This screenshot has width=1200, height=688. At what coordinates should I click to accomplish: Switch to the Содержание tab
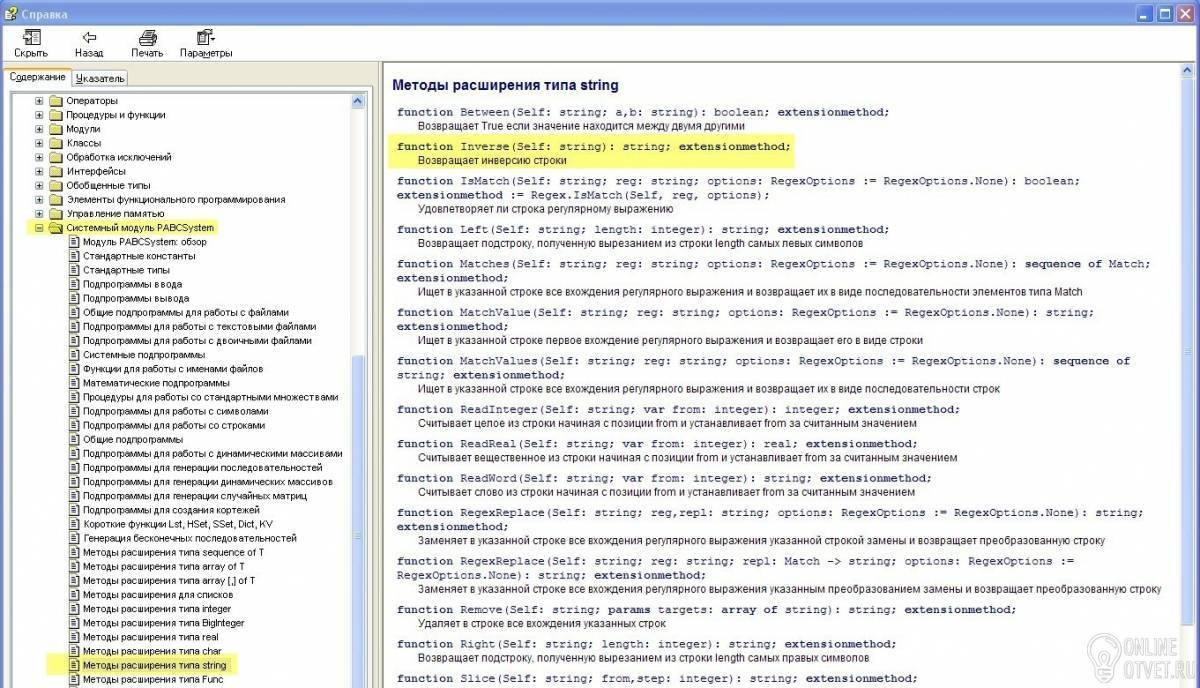point(38,77)
